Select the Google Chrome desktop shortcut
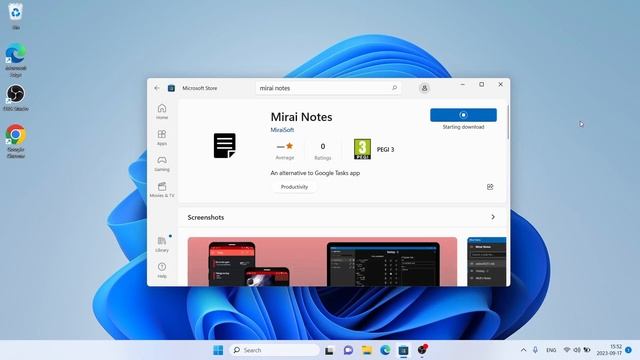 16,141
